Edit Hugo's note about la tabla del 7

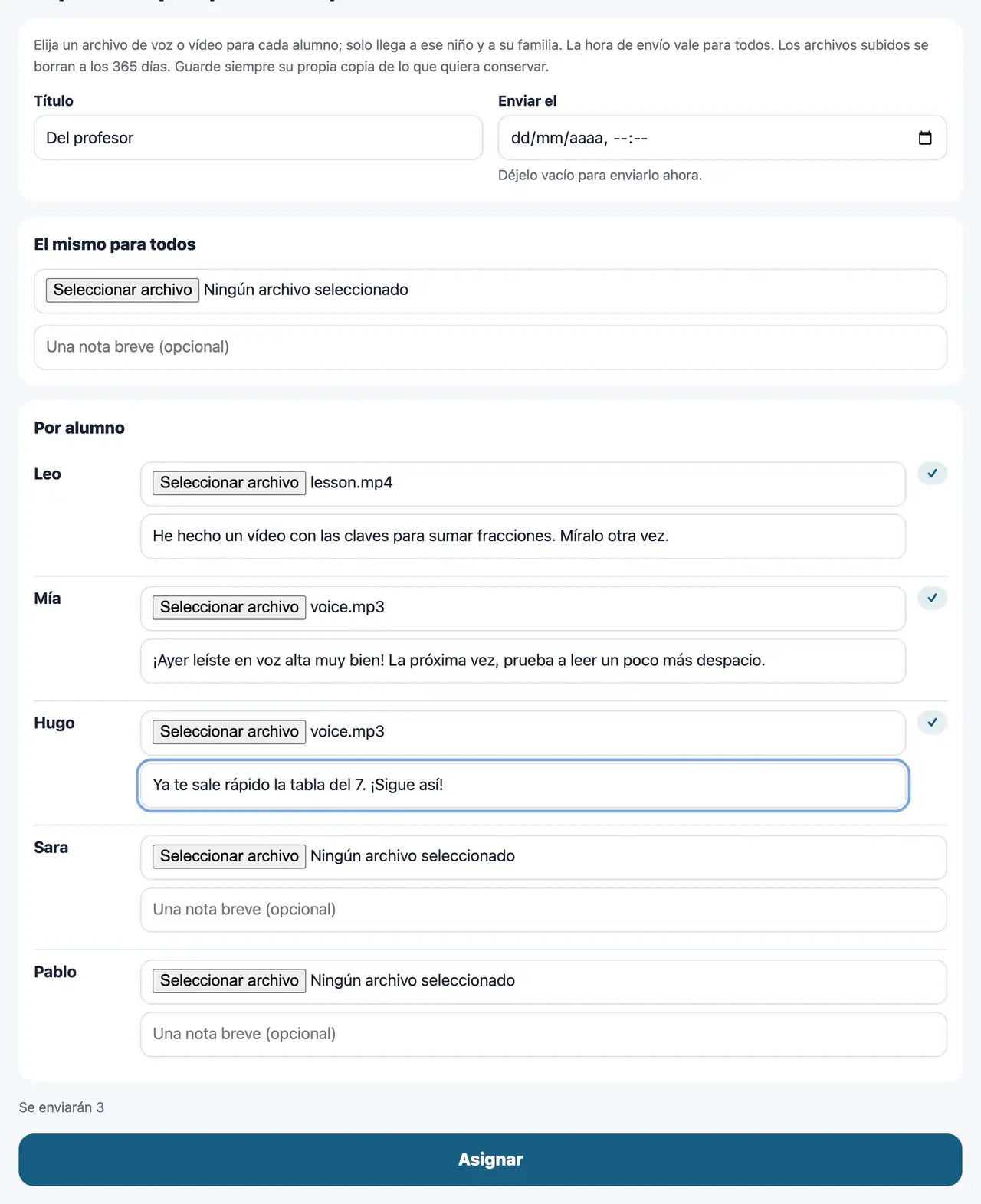pyautogui.click(x=523, y=786)
